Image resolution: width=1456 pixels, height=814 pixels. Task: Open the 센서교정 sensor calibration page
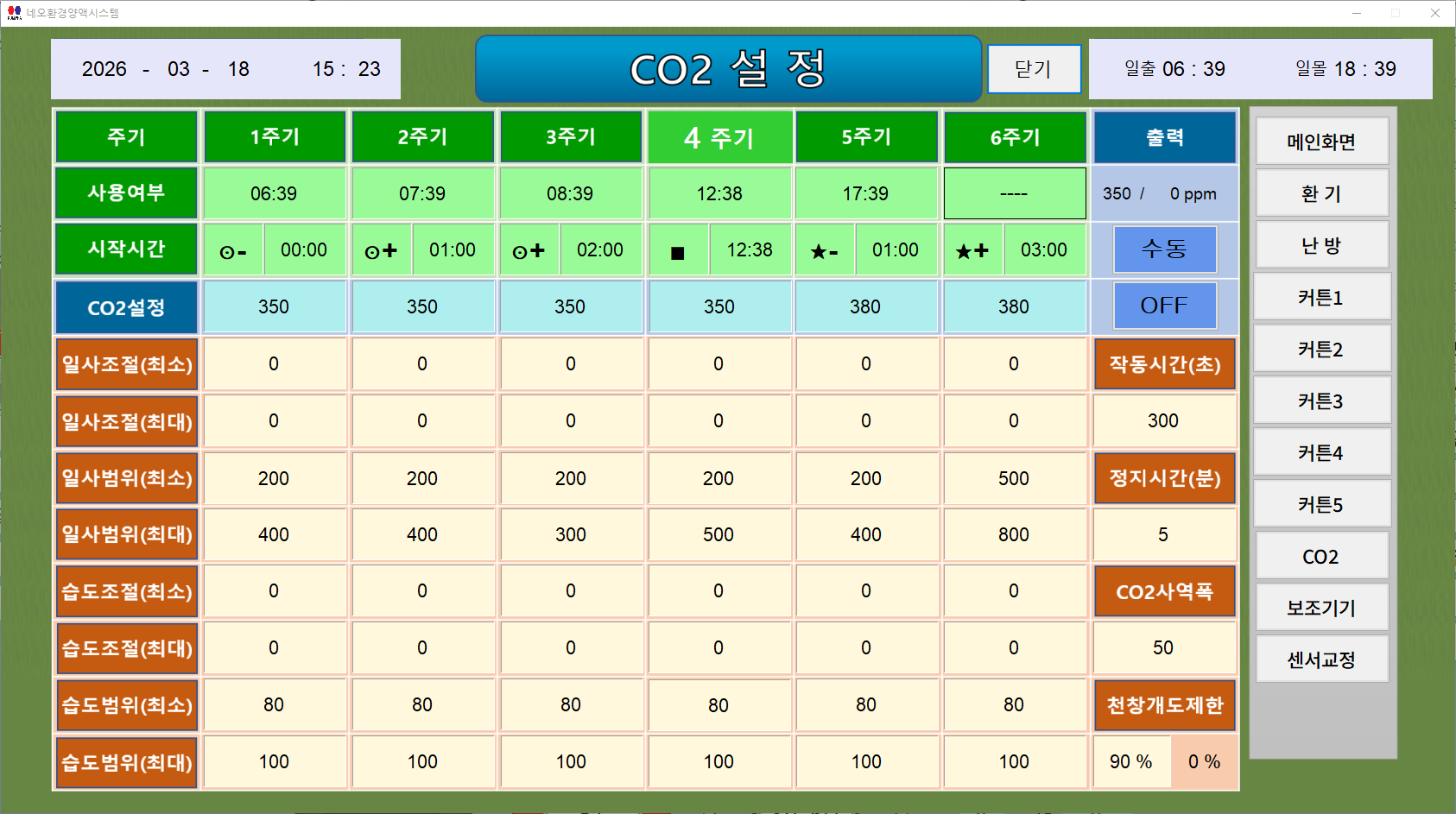click(1321, 659)
